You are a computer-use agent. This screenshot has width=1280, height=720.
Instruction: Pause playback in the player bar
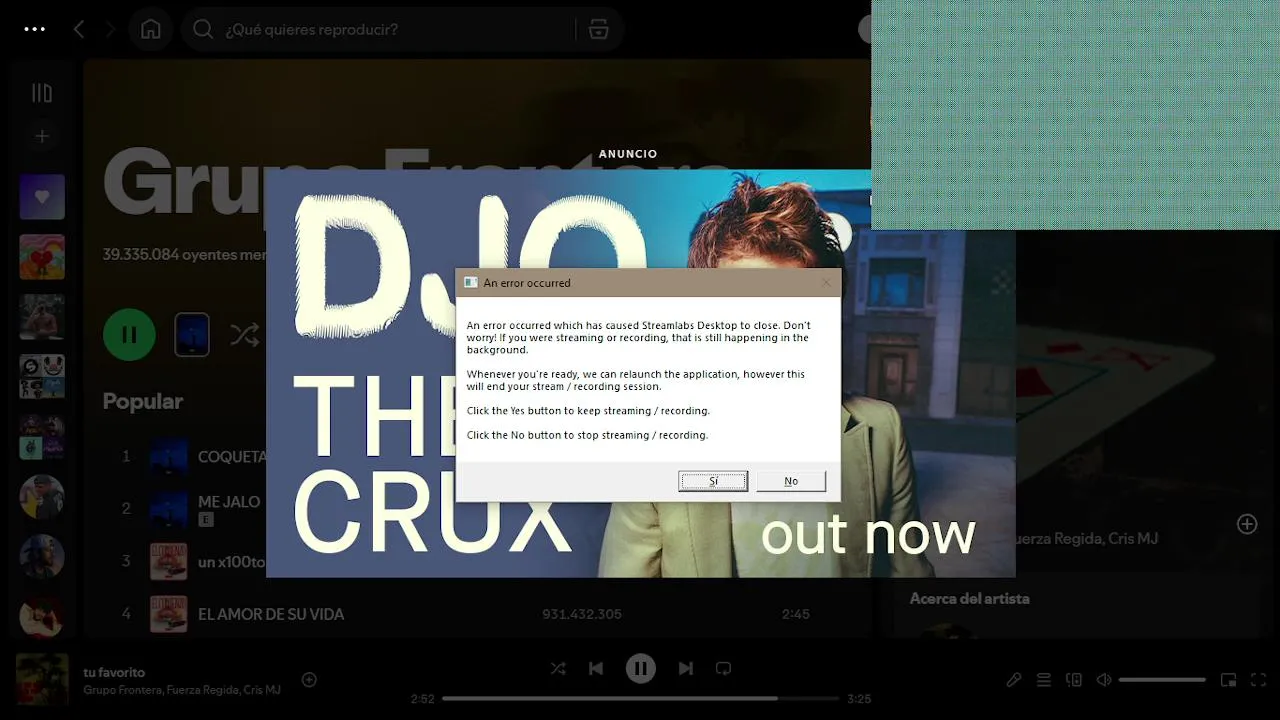coord(641,668)
